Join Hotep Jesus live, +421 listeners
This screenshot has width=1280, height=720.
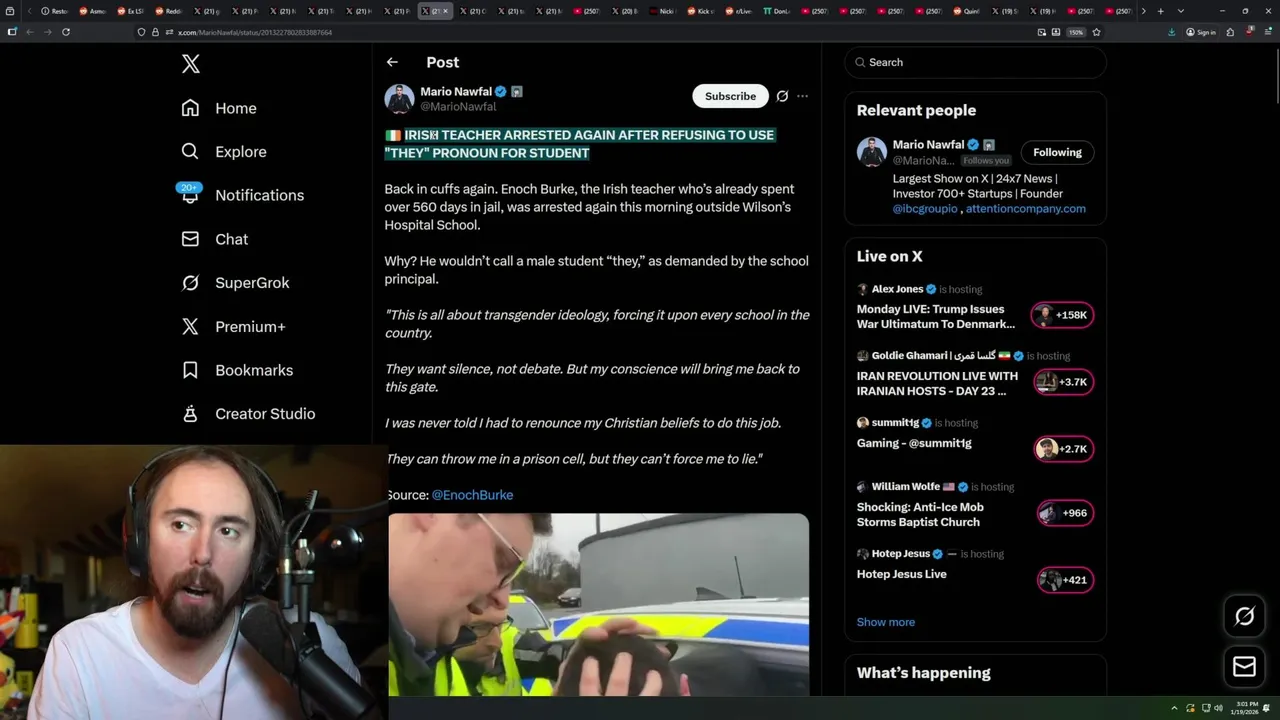point(1063,580)
